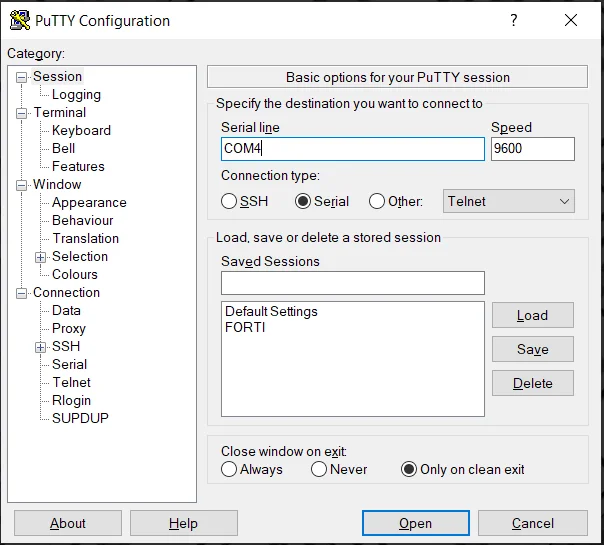This screenshot has height=545, width=604.
Task: Expand the SSH tree node
Action: pos(40,347)
